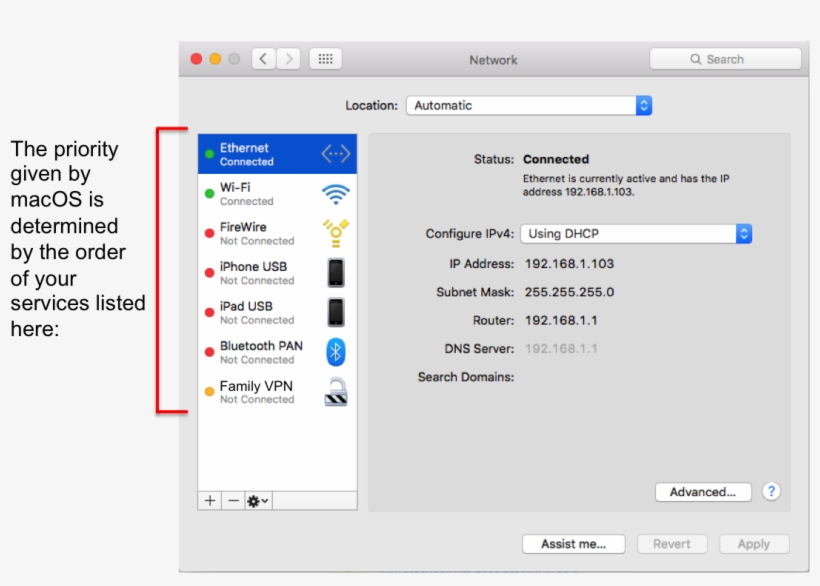Click the iPhone USB device icon

[336, 272]
